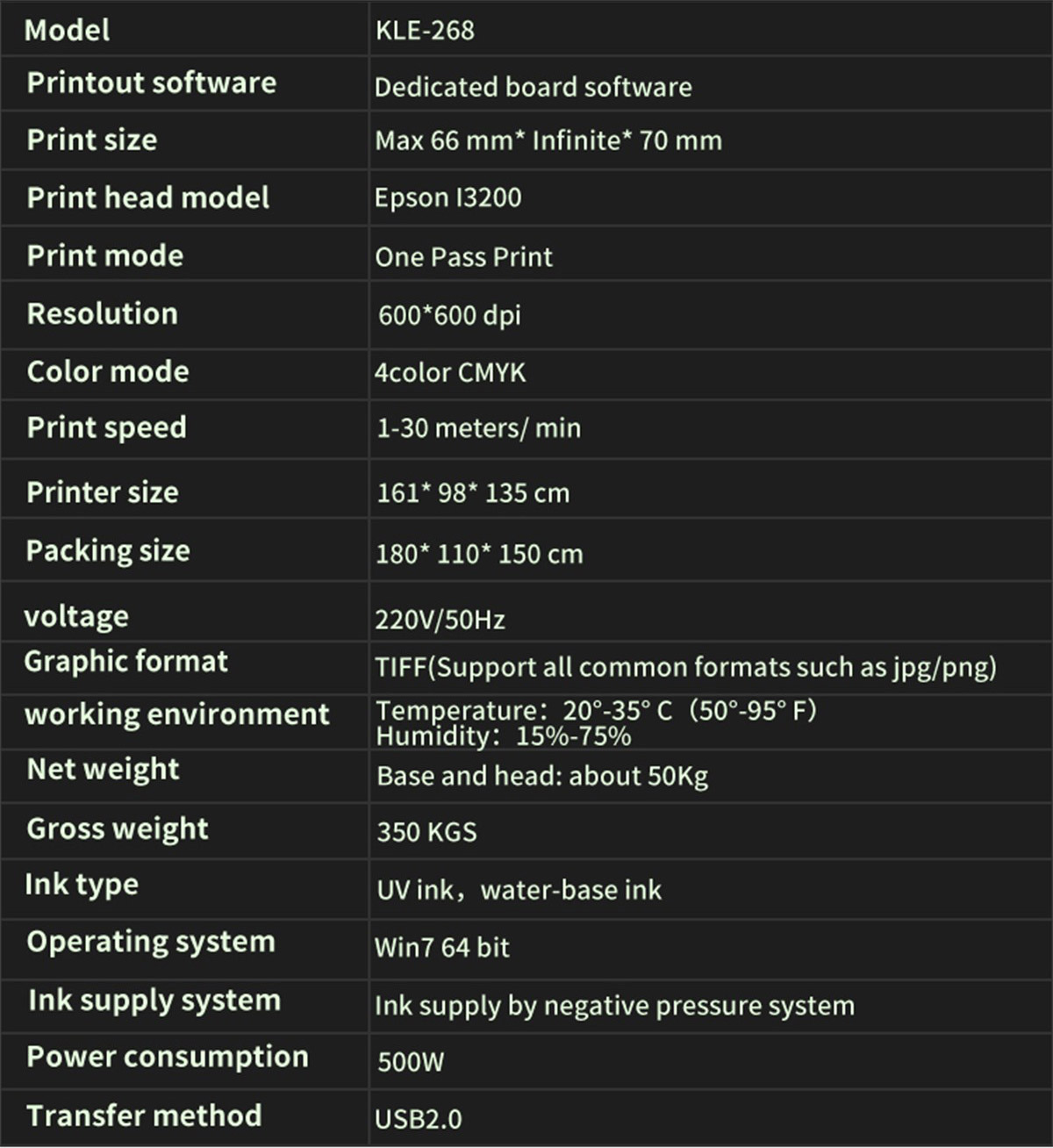Select the Print mode label
Screen dimensions: 1053x1148
pos(105,255)
